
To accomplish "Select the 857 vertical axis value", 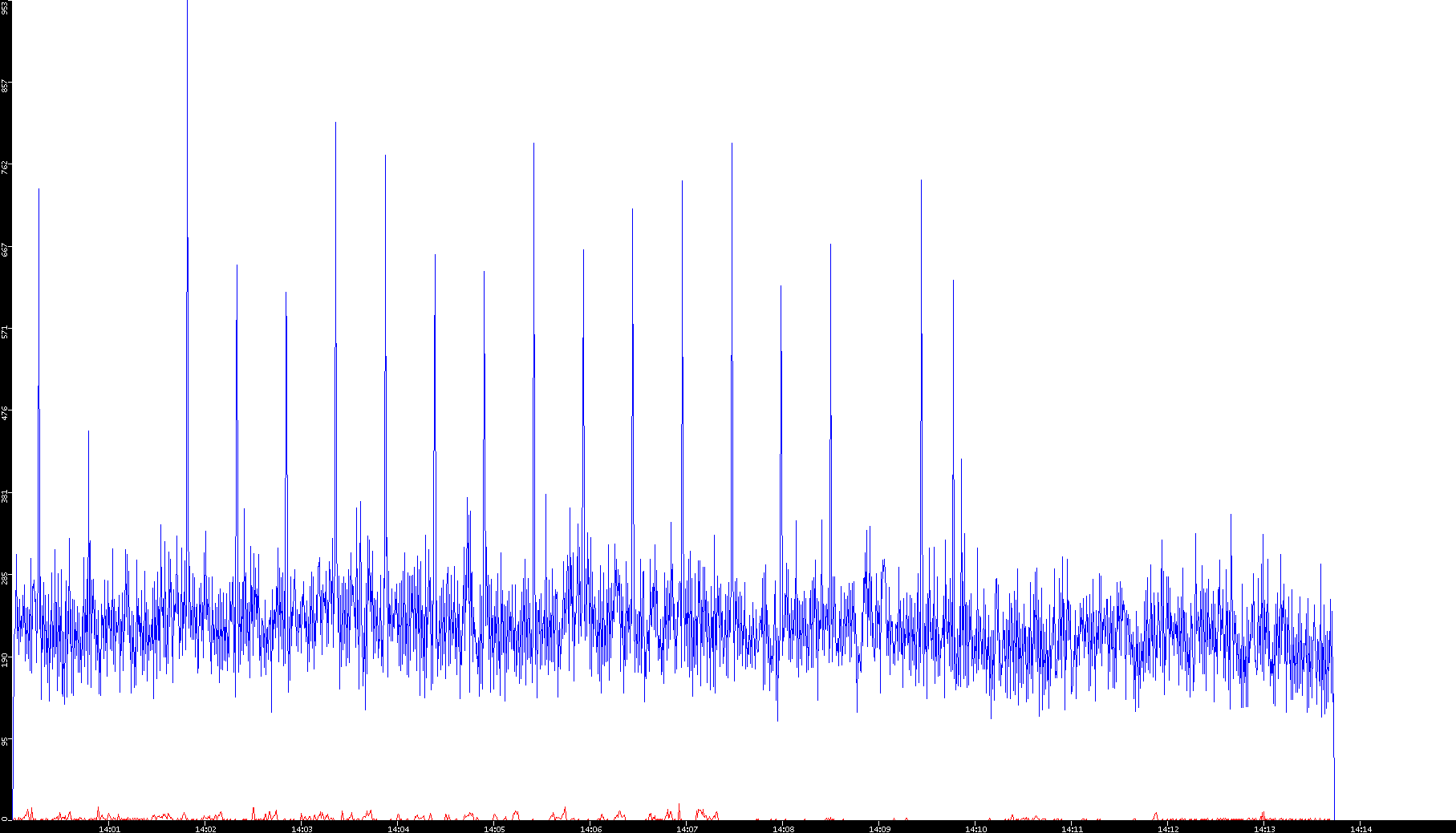I will pyautogui.click(x=5, y=86).
